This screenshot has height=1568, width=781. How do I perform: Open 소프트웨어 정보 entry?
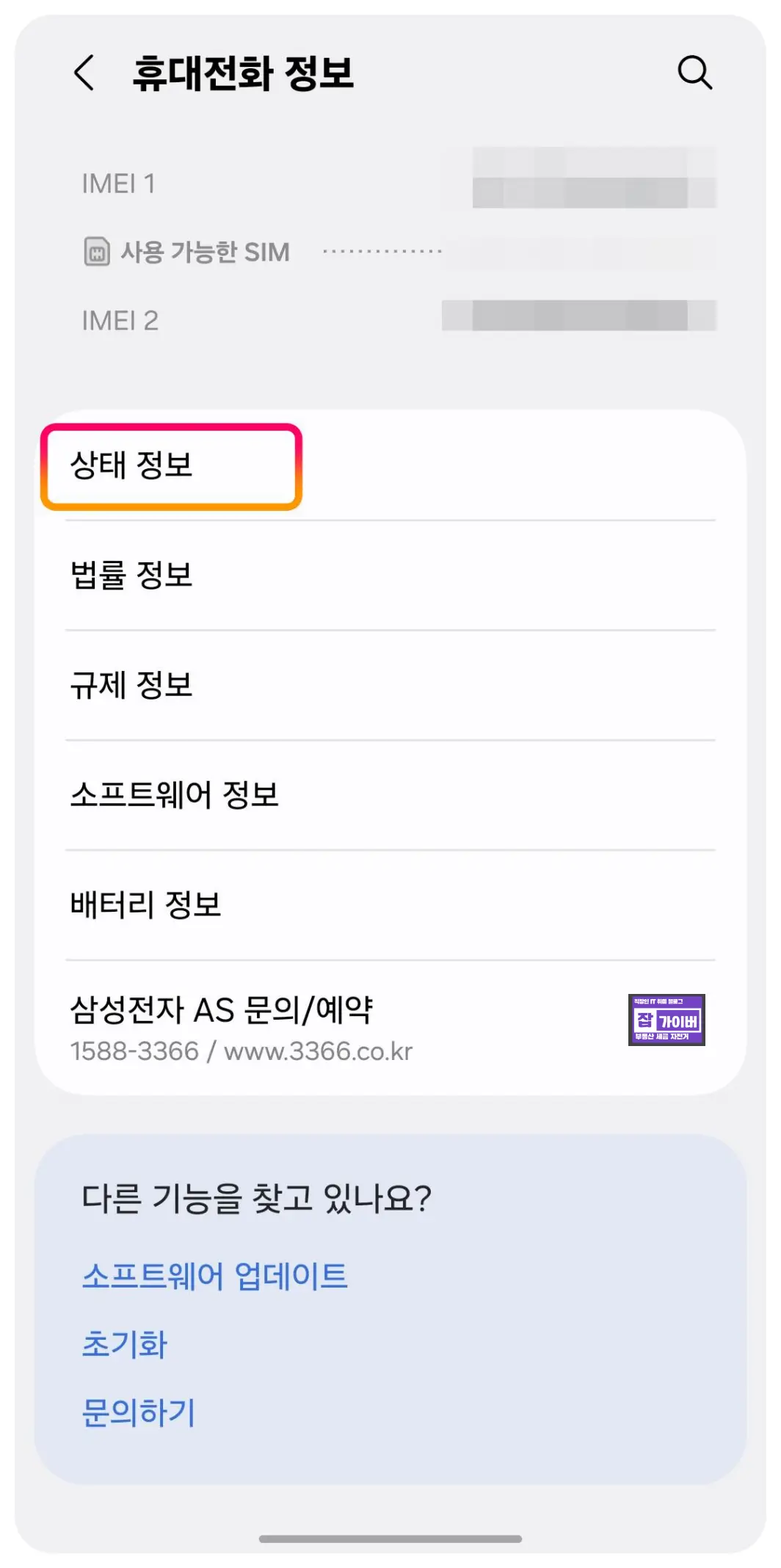click(x=390, y=795)
